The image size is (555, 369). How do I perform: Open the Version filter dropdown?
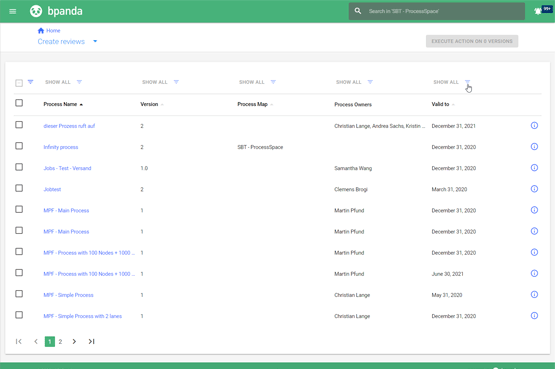(x=176, y=82)
